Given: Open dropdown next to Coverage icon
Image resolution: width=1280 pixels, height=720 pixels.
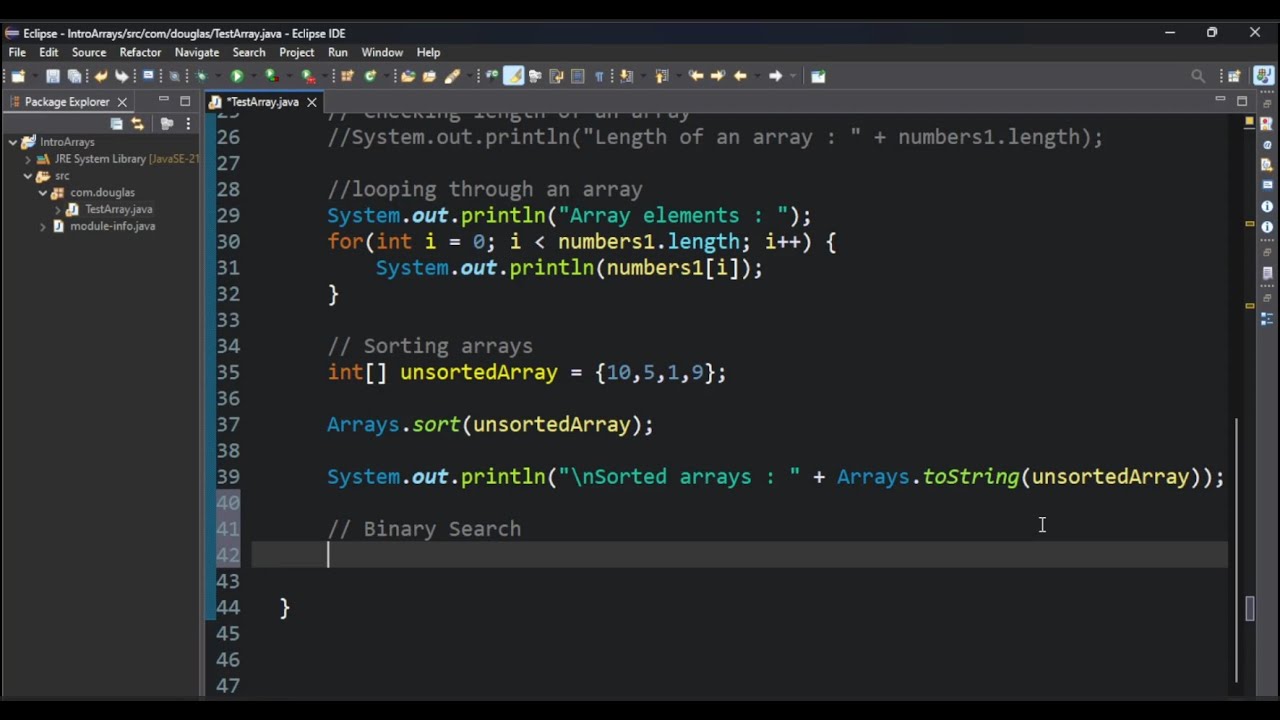Looking at the screenshot, I should tap(288, 76).
